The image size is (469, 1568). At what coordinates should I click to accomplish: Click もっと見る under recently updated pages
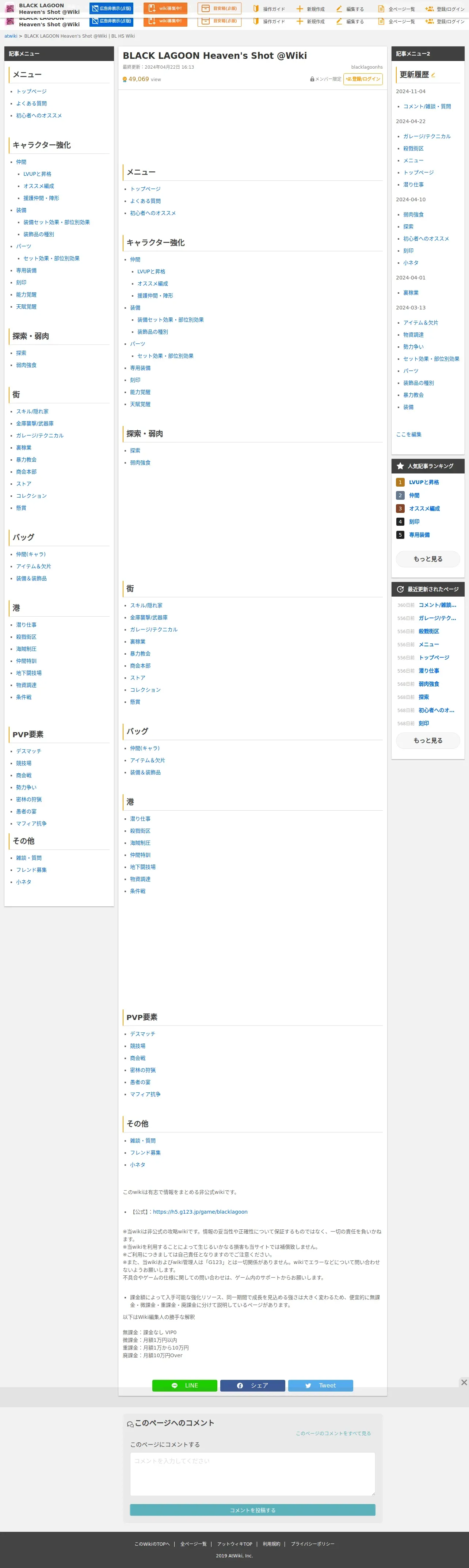(x=428, y=740)
